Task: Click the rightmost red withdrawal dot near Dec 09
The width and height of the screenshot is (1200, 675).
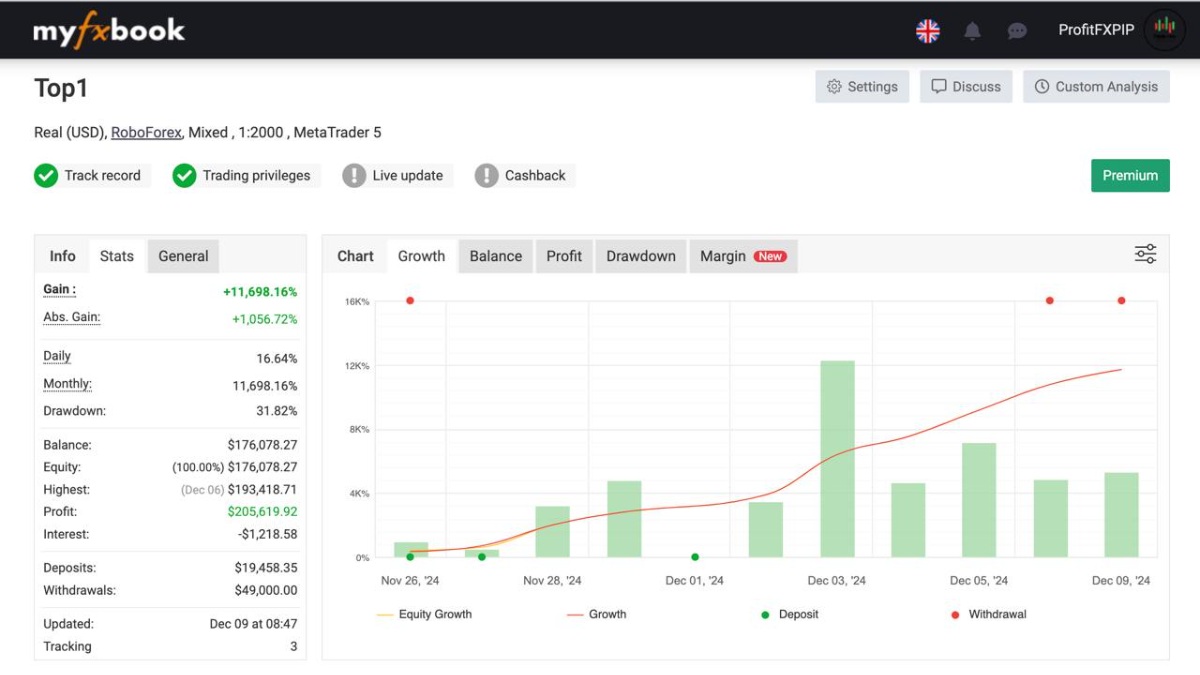Action: pyautogui.click(x=1121, y=300)
